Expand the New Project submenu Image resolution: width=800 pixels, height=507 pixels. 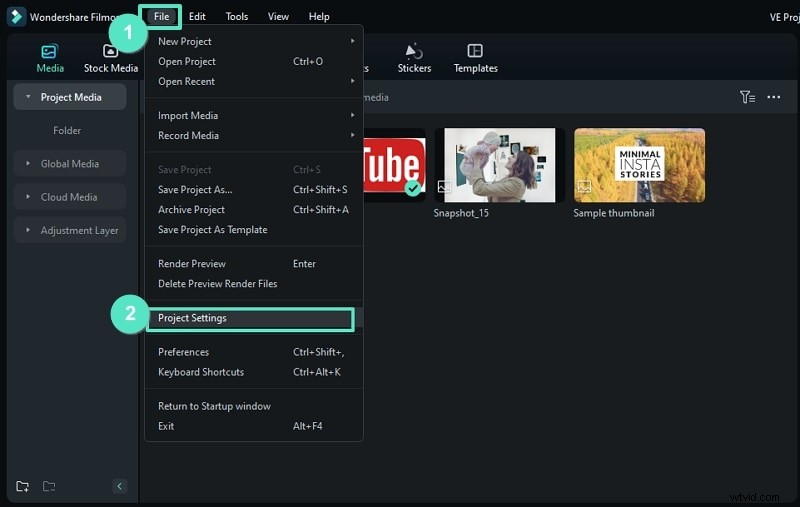click(352, 41)
